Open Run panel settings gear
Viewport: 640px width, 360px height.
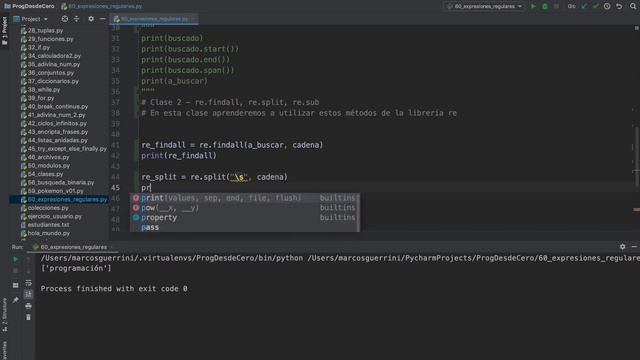(x=622, y=247)
